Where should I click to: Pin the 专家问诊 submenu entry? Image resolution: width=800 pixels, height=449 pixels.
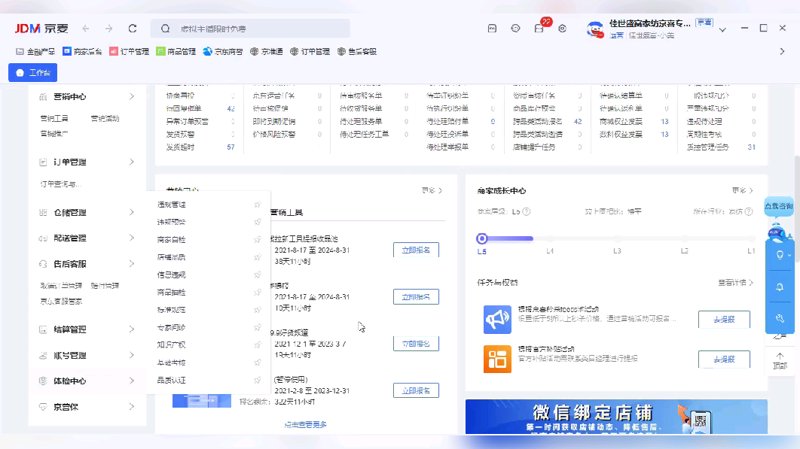tap(257, 328)
